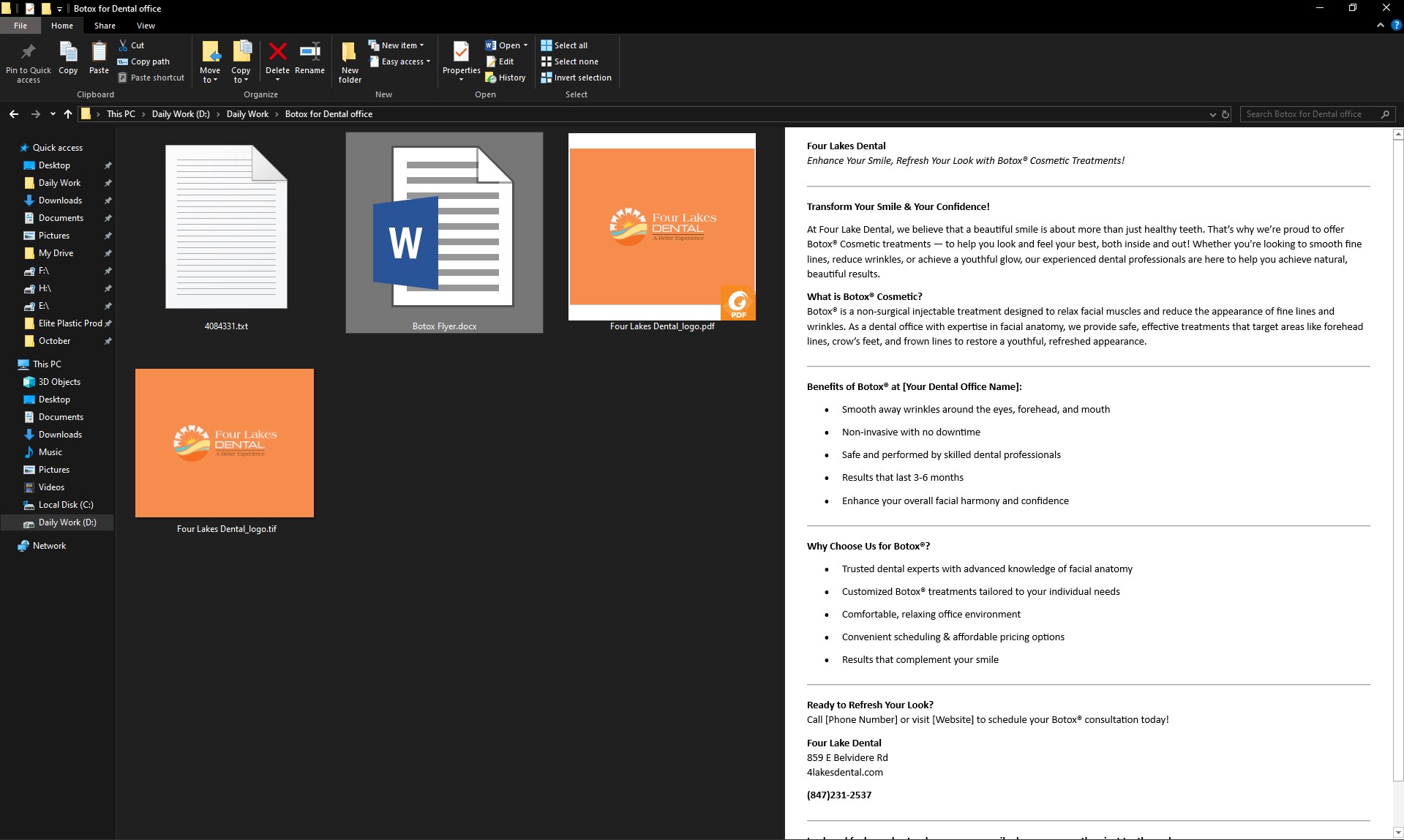Click the Paste clipboard icon
The height and width of the screenshot is (840, 1404).
click(99, 53)
